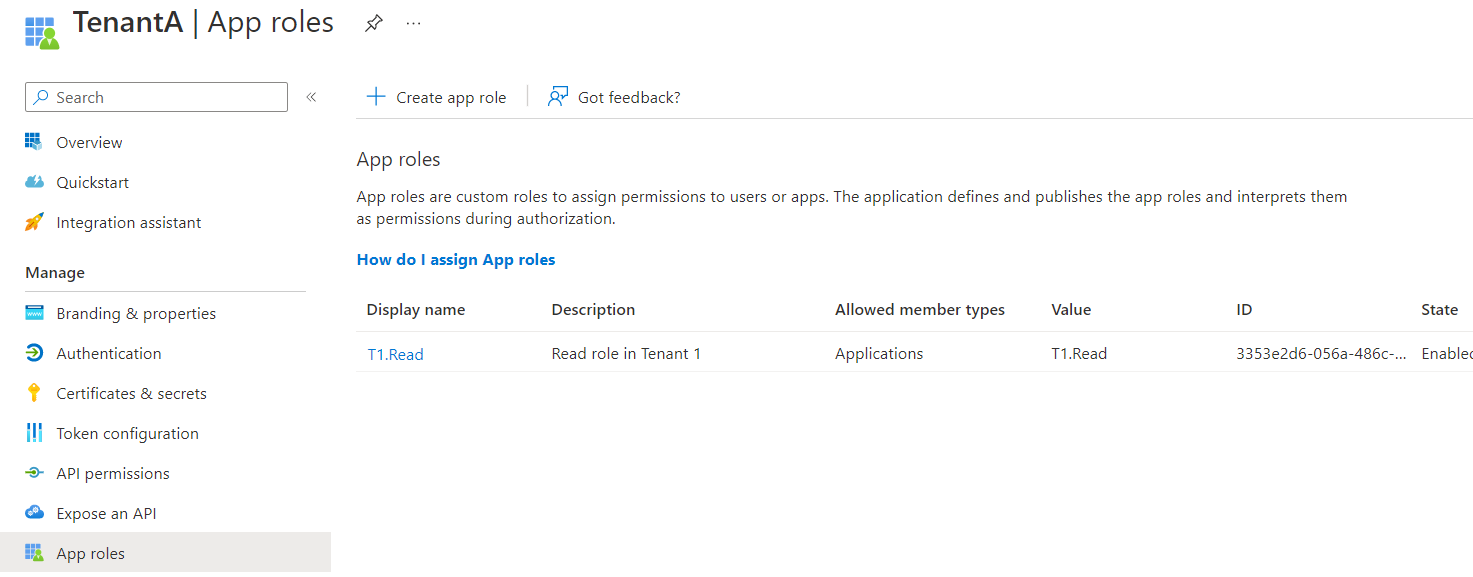This screenshot has width=1473, height=577.
Task: Collapse the sidebar with the double chevron
Action: click(311, 97)
